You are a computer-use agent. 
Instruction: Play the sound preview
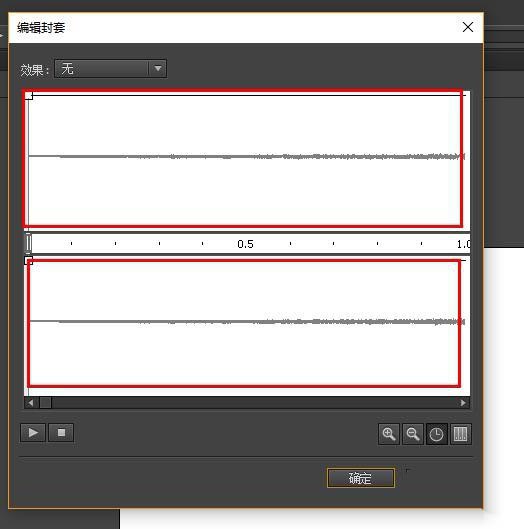point(33,433)
